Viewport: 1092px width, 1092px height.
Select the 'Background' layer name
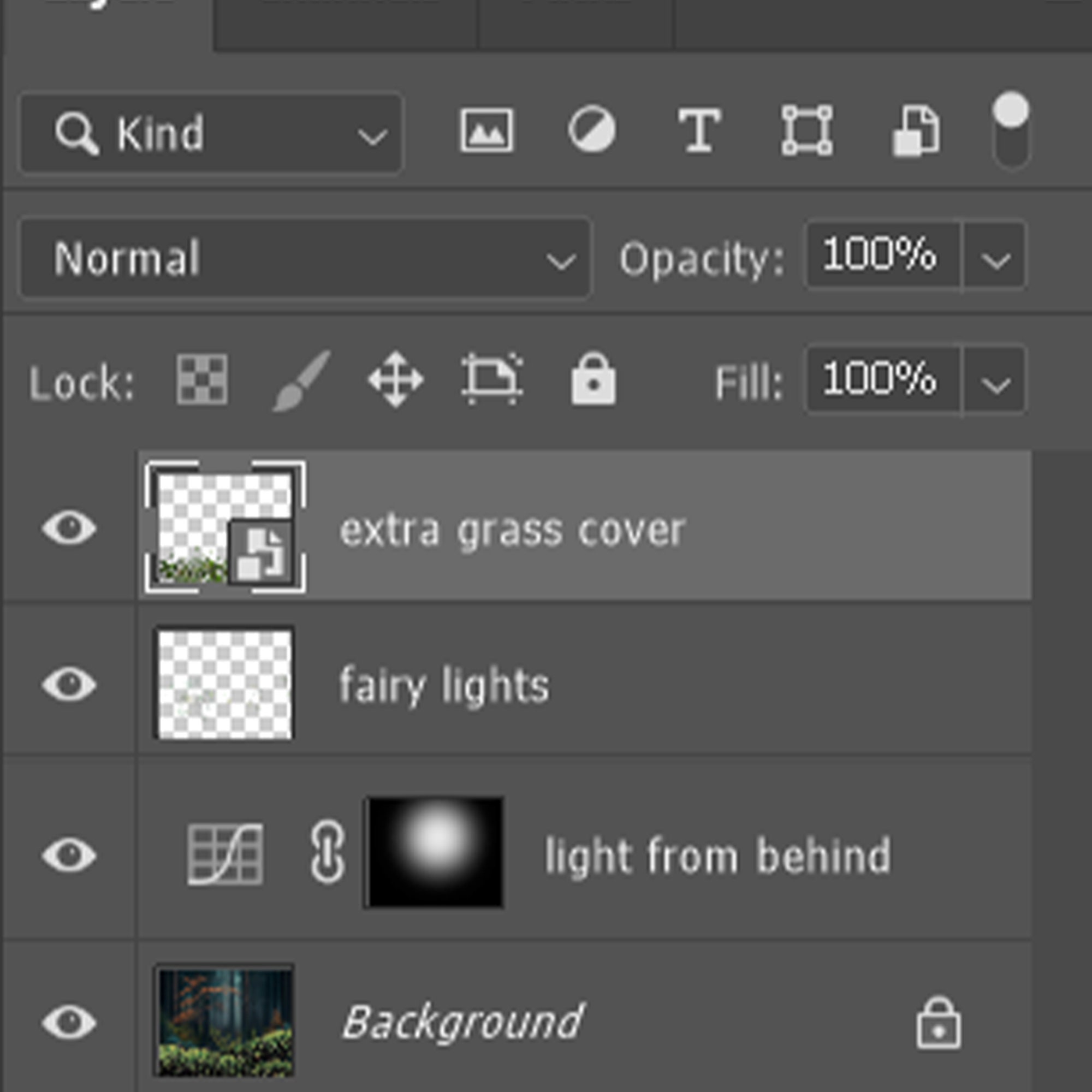tap(463, 1023)
